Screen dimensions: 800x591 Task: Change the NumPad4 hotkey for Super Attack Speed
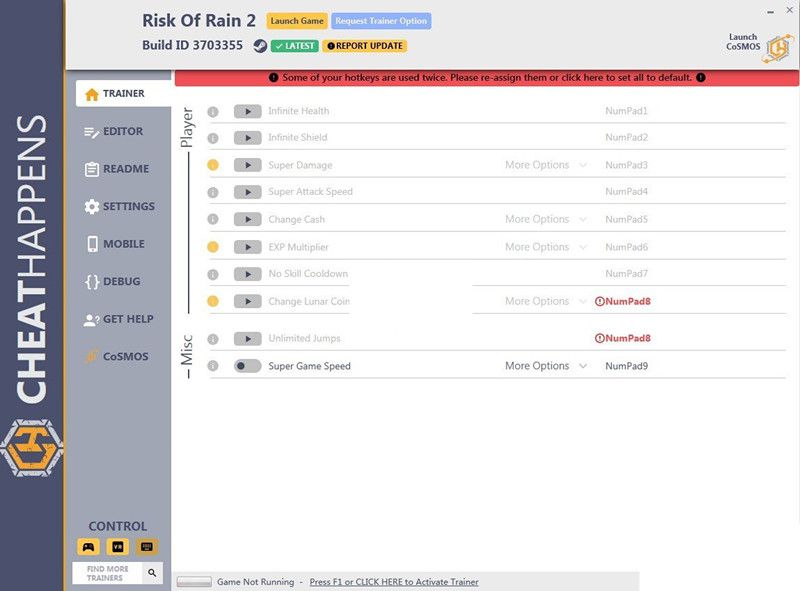click(627, 192)
